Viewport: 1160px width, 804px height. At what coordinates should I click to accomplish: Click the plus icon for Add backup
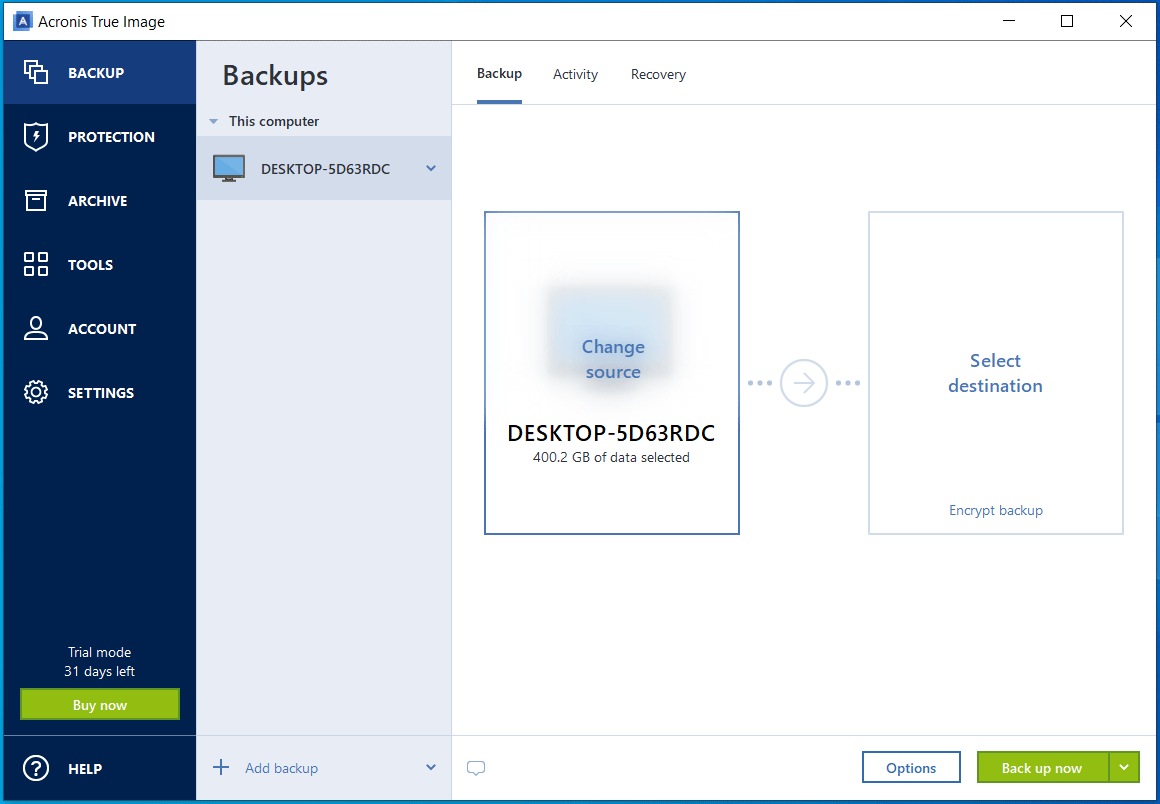point(220,768)
